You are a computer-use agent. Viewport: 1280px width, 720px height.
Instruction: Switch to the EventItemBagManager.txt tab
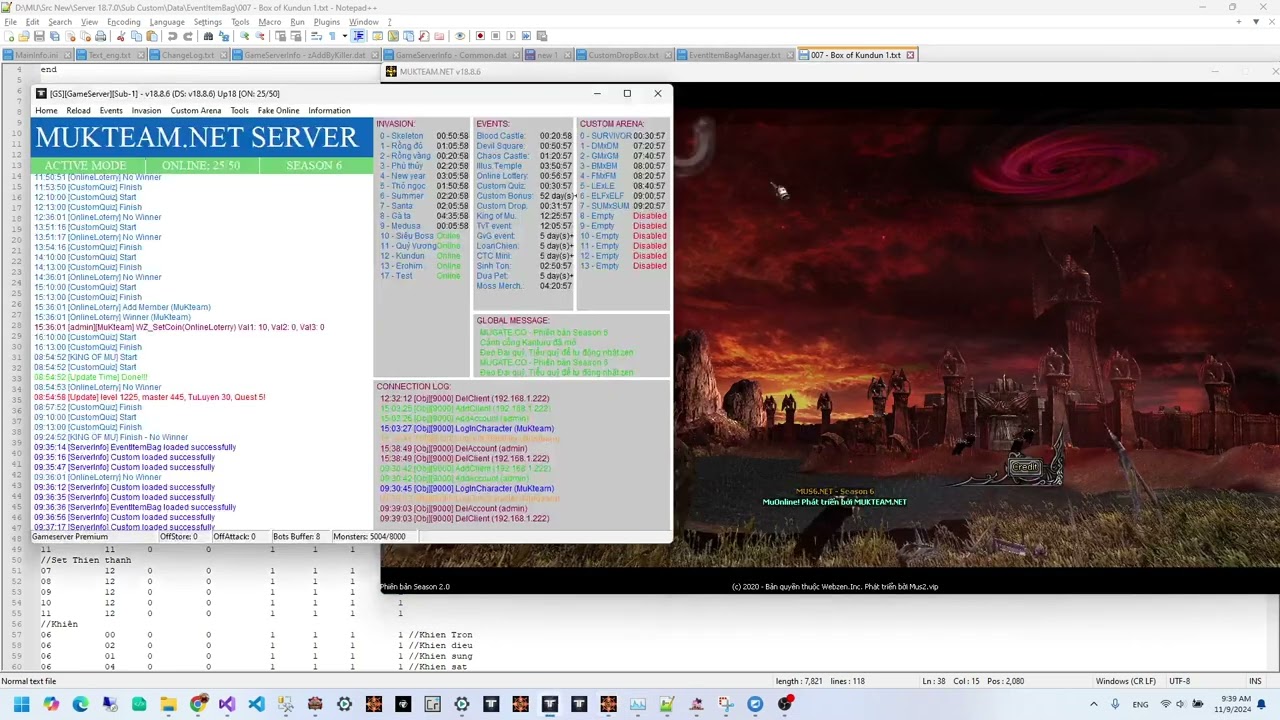[x=734, y=55]
